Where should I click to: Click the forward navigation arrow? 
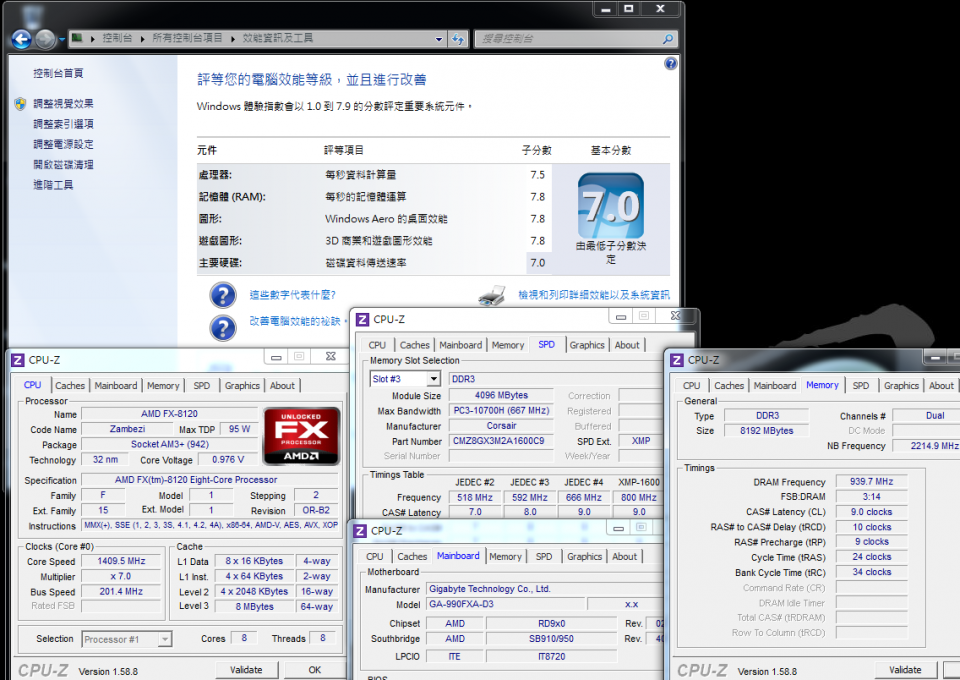coord(44,38)
